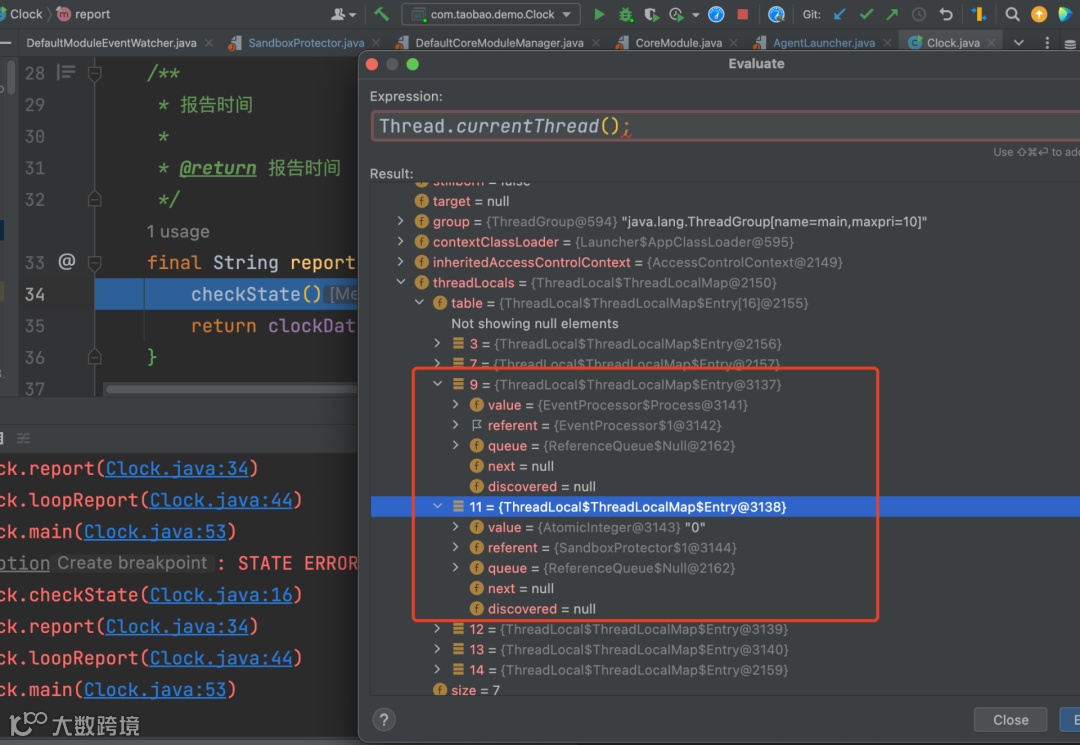This screenshot has width=1080, height=745.
Task: Click editor horizontal scrollbar
Action: (x=231, y=389)
